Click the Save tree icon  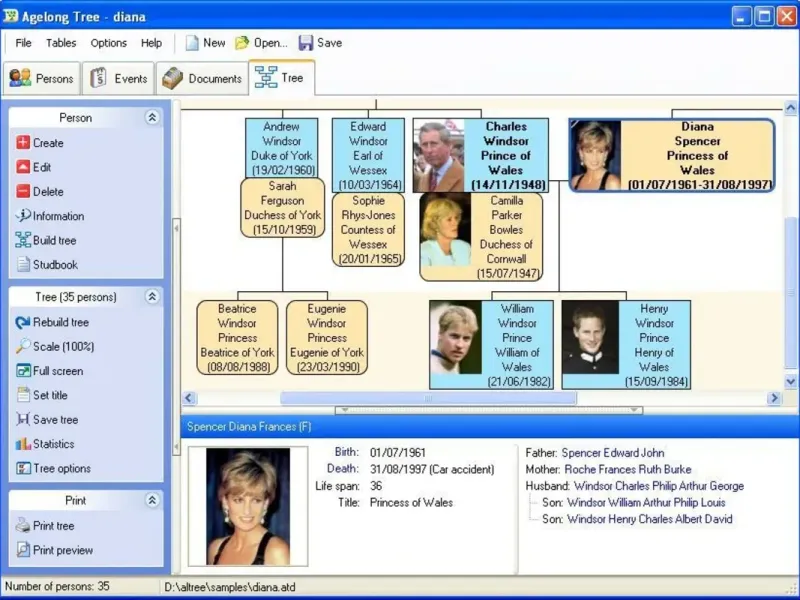pos(23,419)
